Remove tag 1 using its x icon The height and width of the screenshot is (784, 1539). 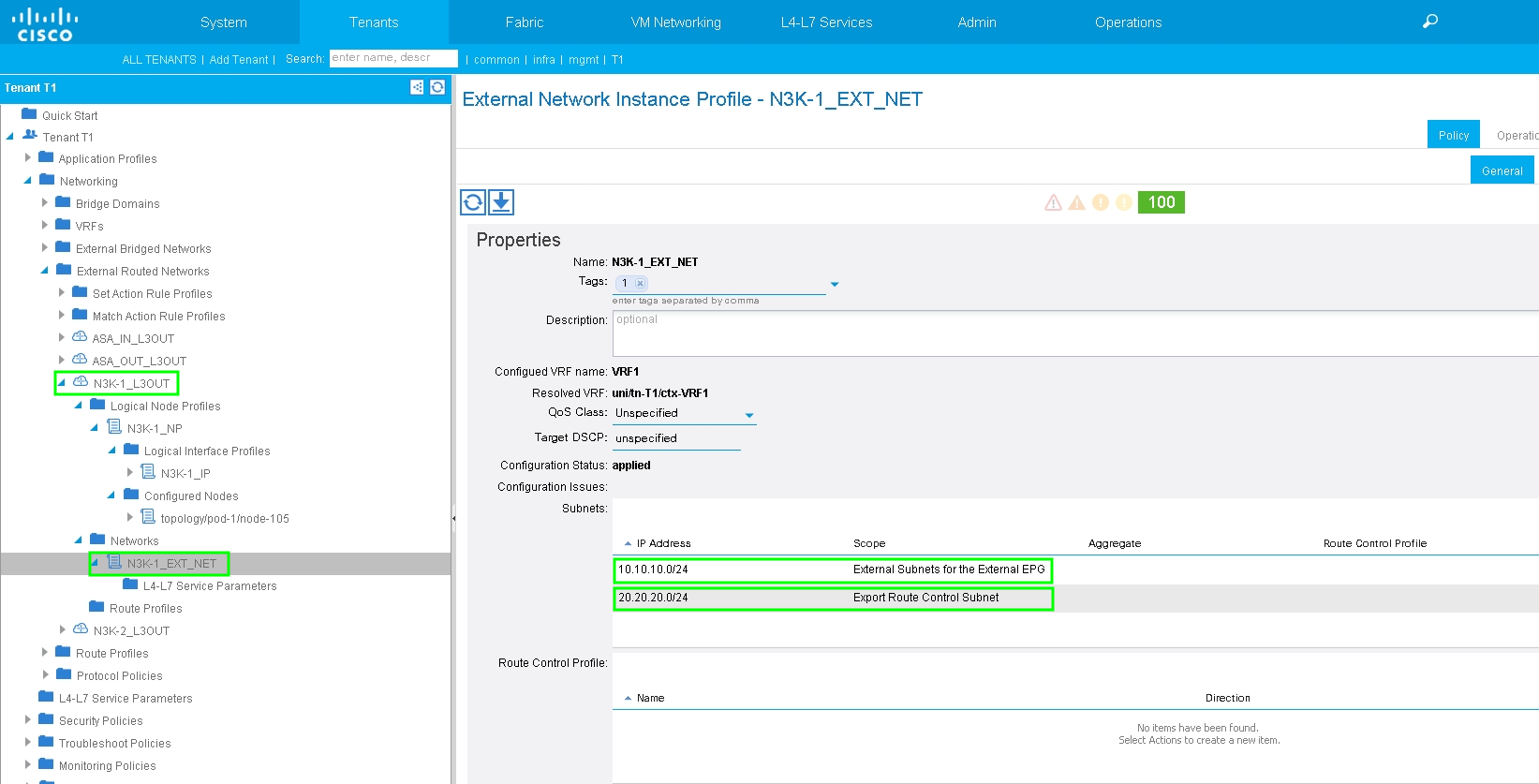640,283
